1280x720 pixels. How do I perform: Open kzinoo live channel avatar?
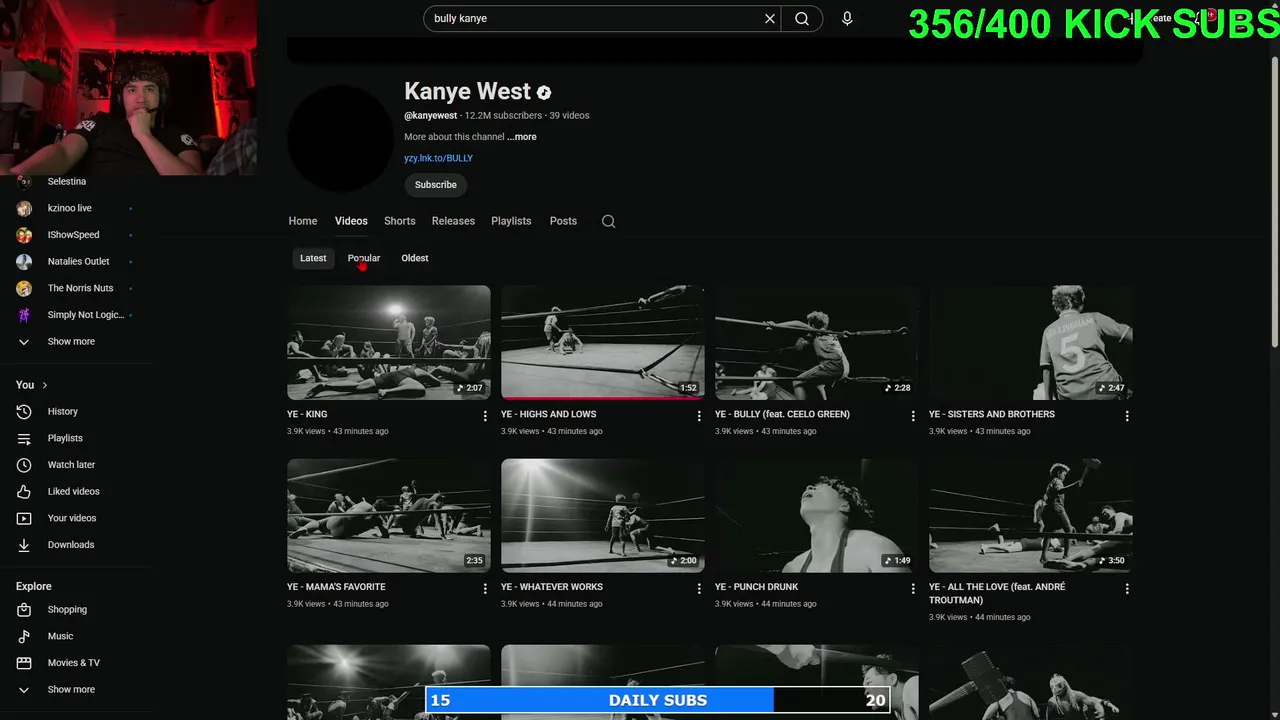coord(25,208)
